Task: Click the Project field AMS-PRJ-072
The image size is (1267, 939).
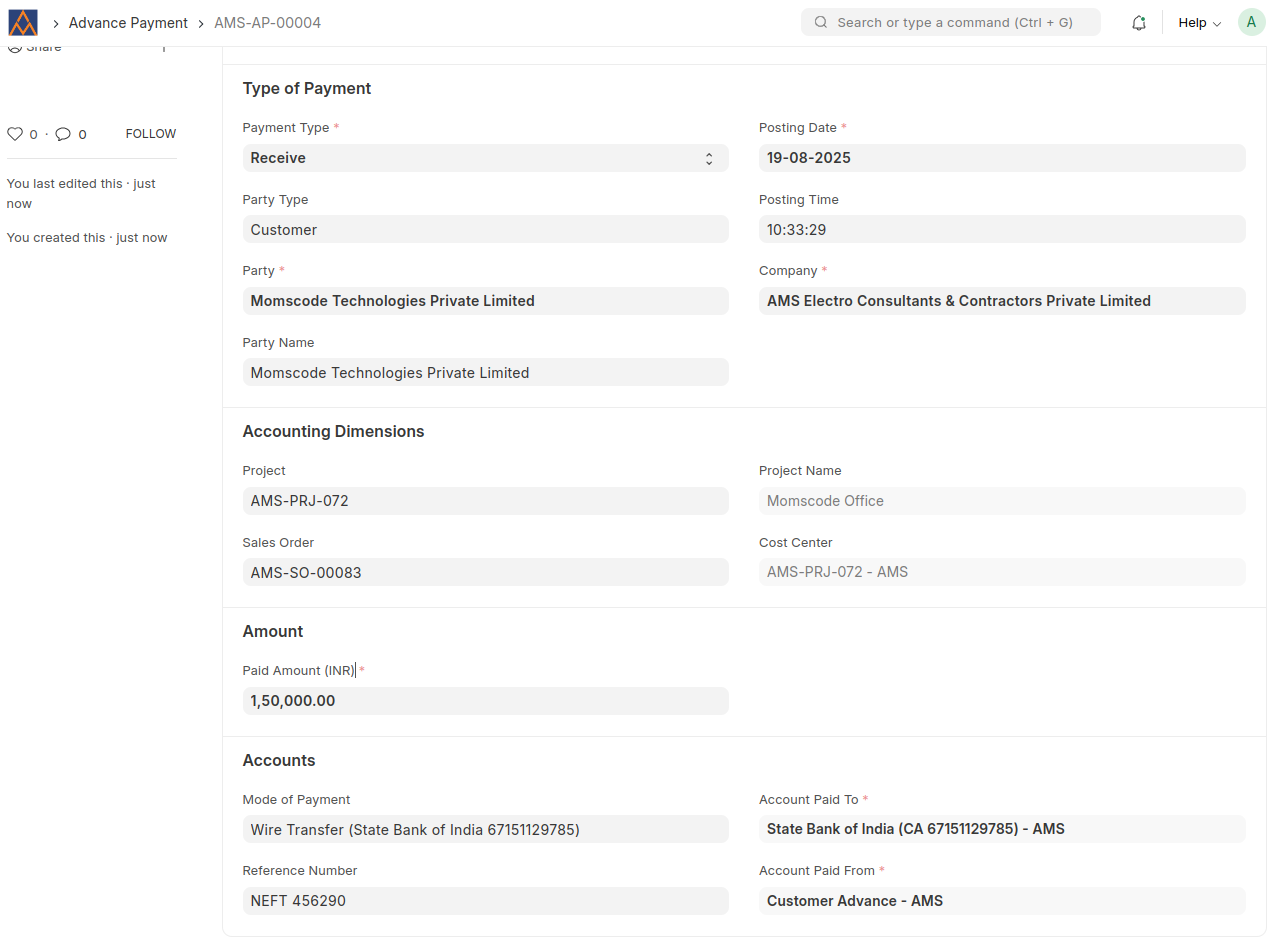Action: click(485, 501)
